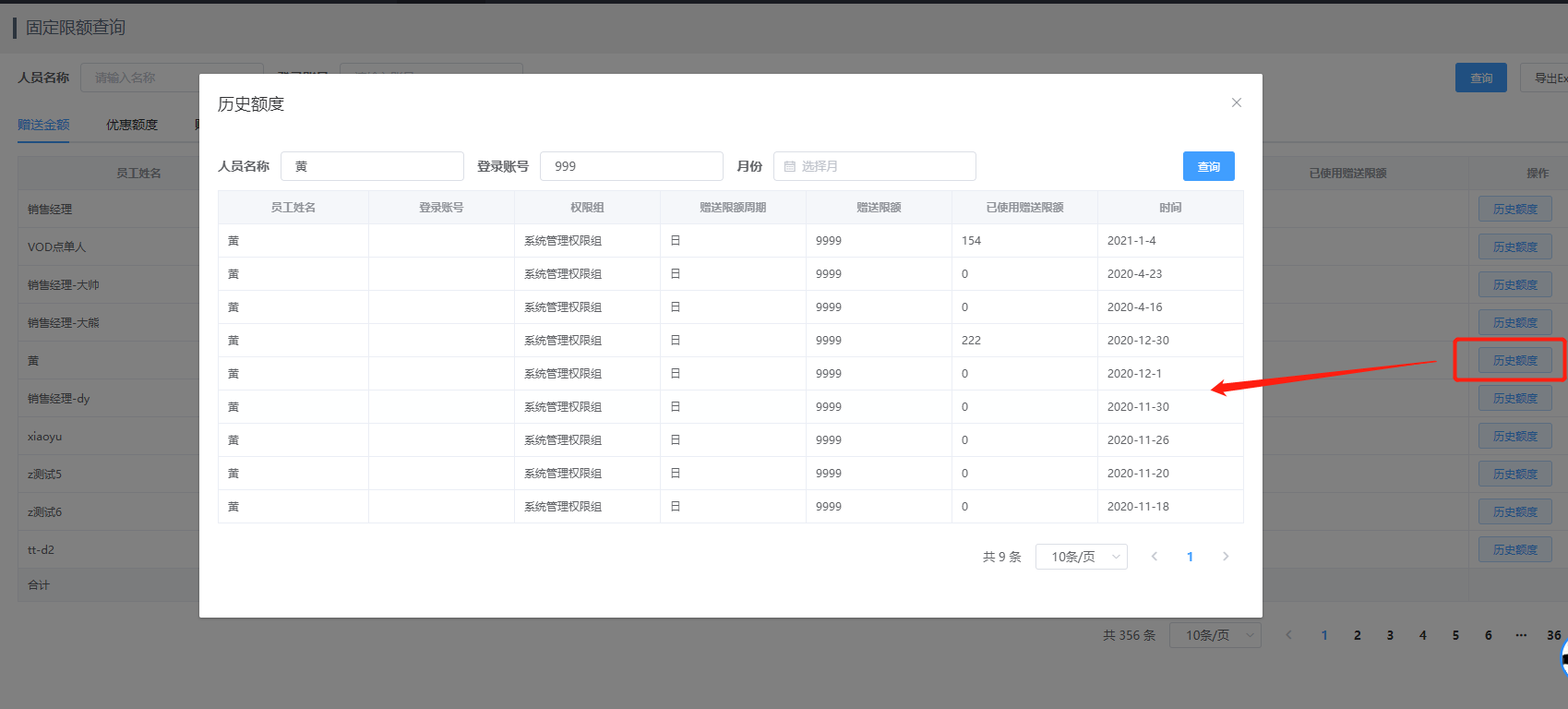Go to page 2 in background pagination
Image resolution: width=1568 pixels, height=709 pixels.
pos(1358,635)
